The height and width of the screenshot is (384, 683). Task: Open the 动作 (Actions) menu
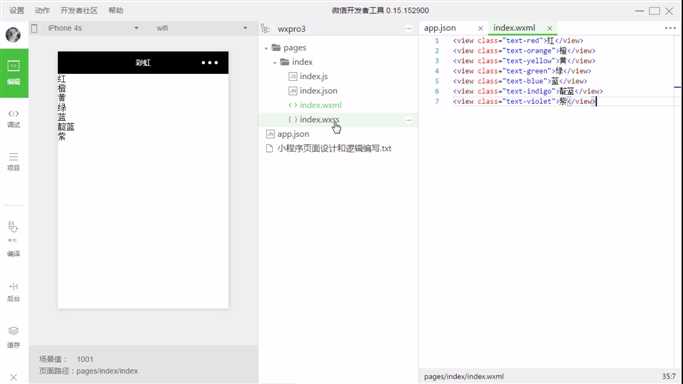click(x=42, y=10)
